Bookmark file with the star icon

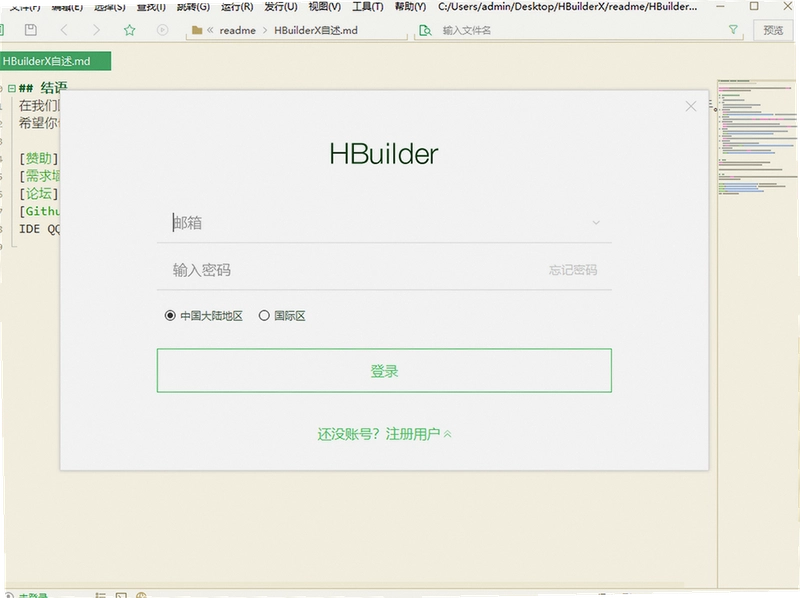(130, 30)
